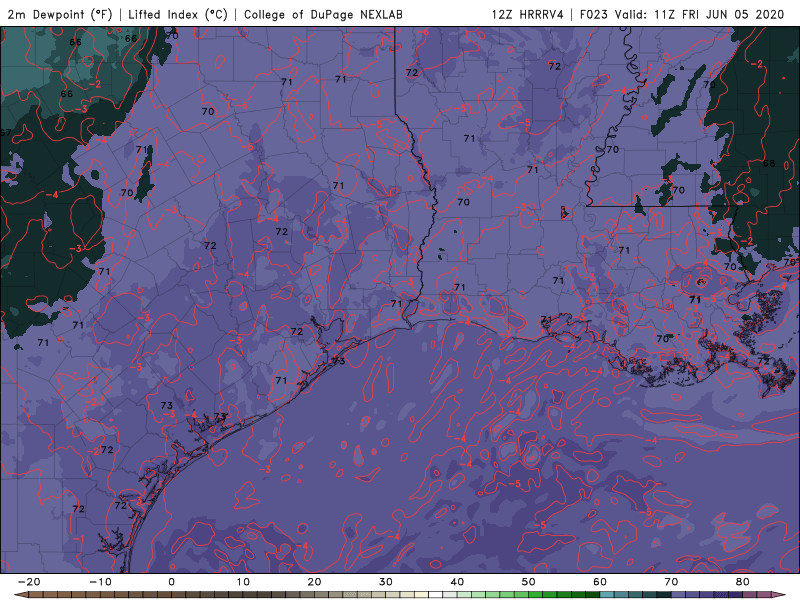Click the left arrow end of color bar
800x600 pixels.
pos(20,595)
